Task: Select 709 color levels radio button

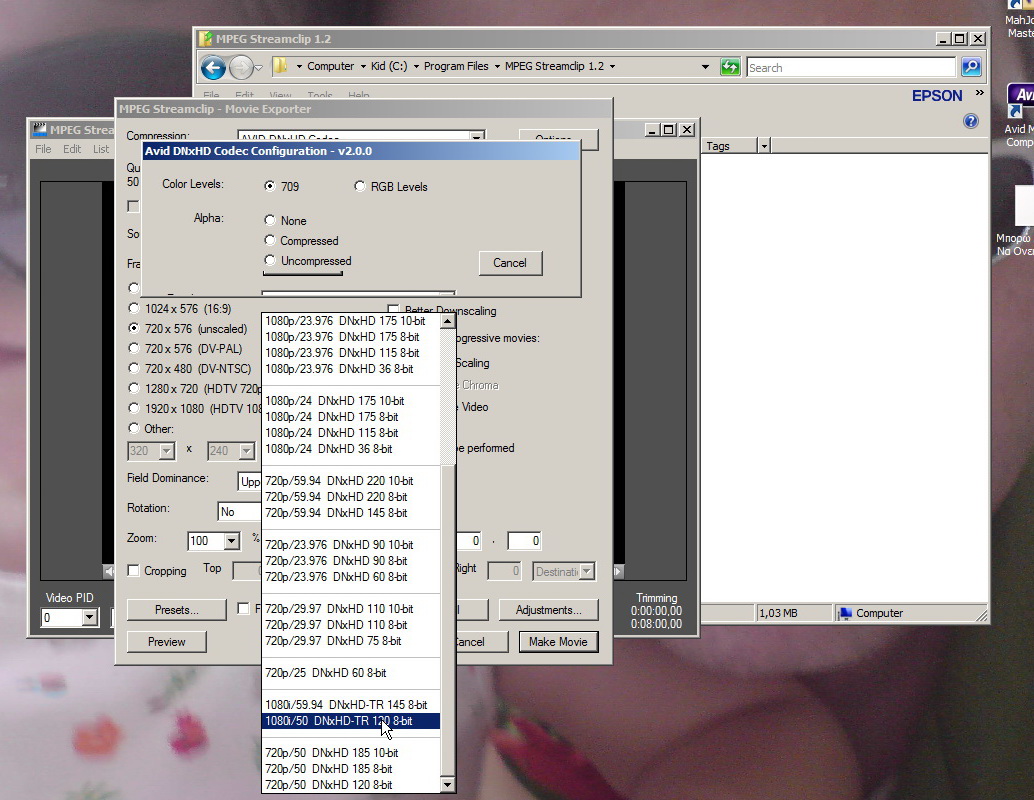Action: coord(270,186)
